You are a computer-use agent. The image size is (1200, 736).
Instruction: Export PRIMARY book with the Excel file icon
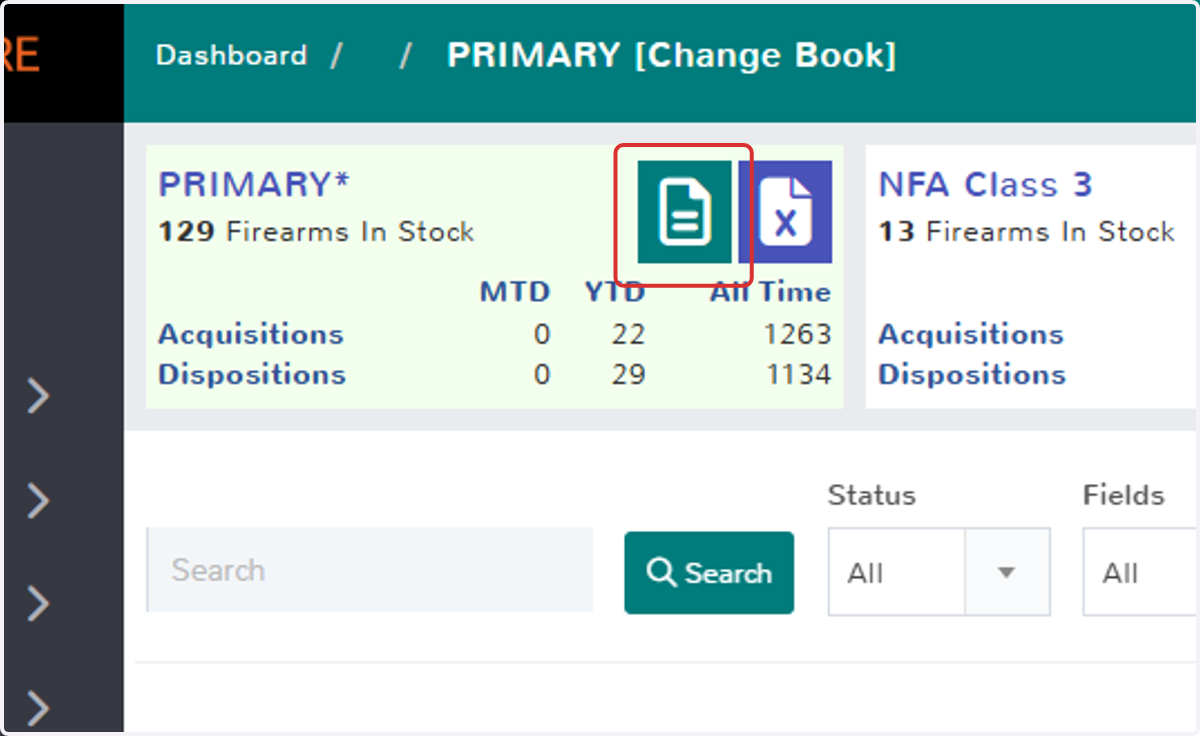pos(785,212)
